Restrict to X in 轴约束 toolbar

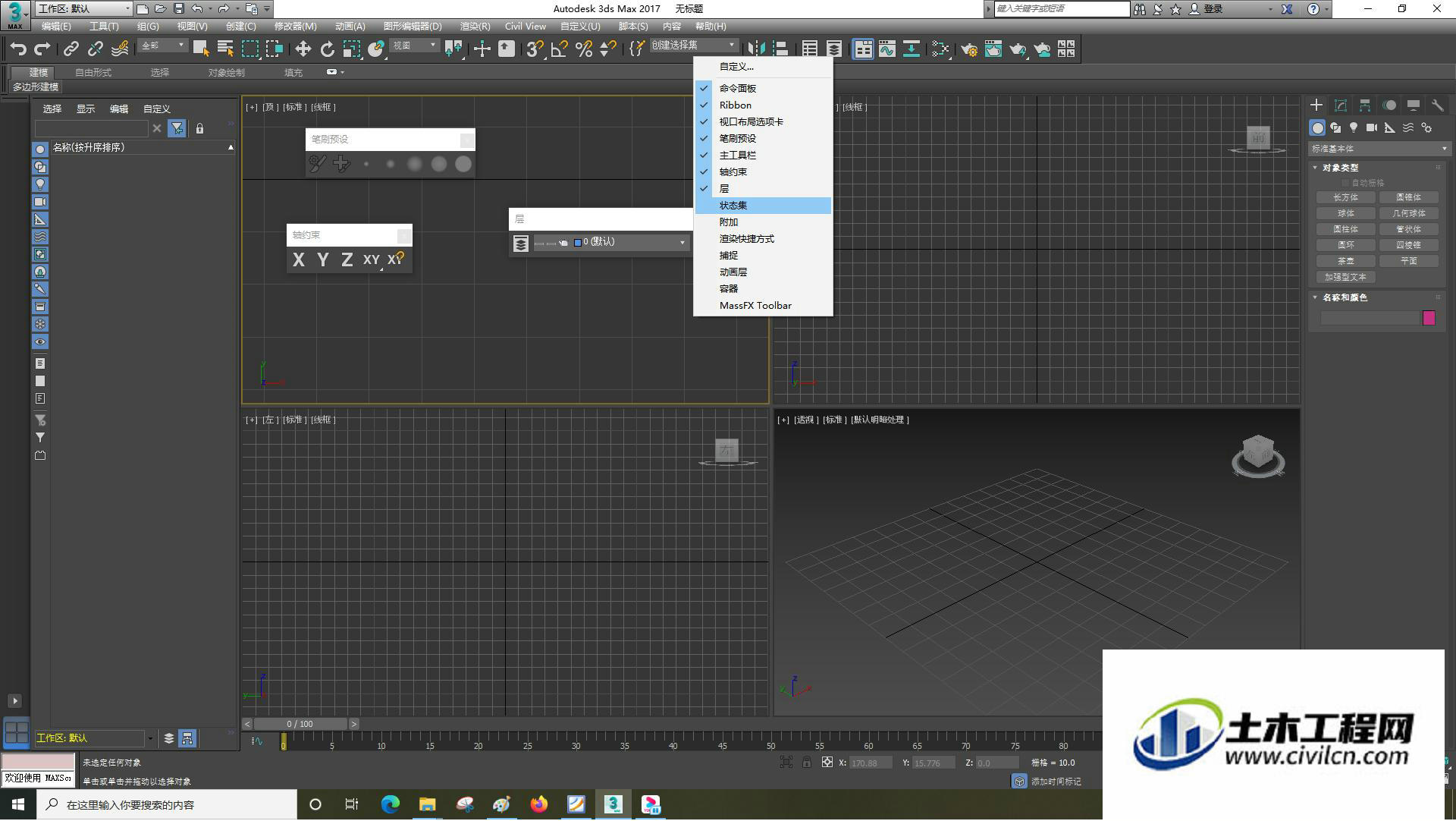click(x=299, y=260)
